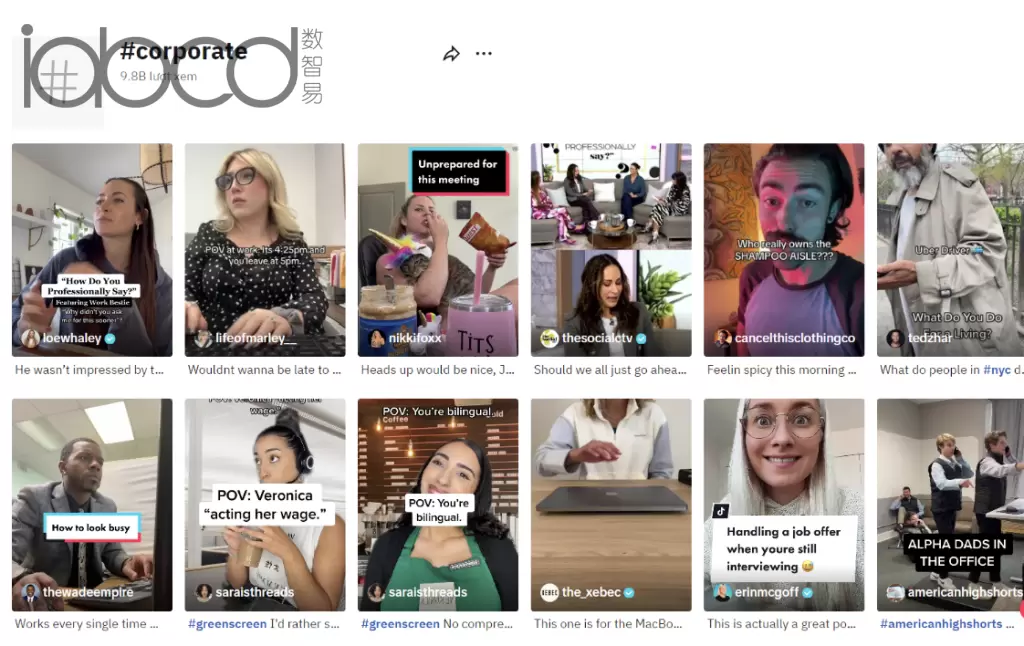Visit the thewadeempire username link
This screenshot has height=646, width=1024.
(x=88, y=592)
